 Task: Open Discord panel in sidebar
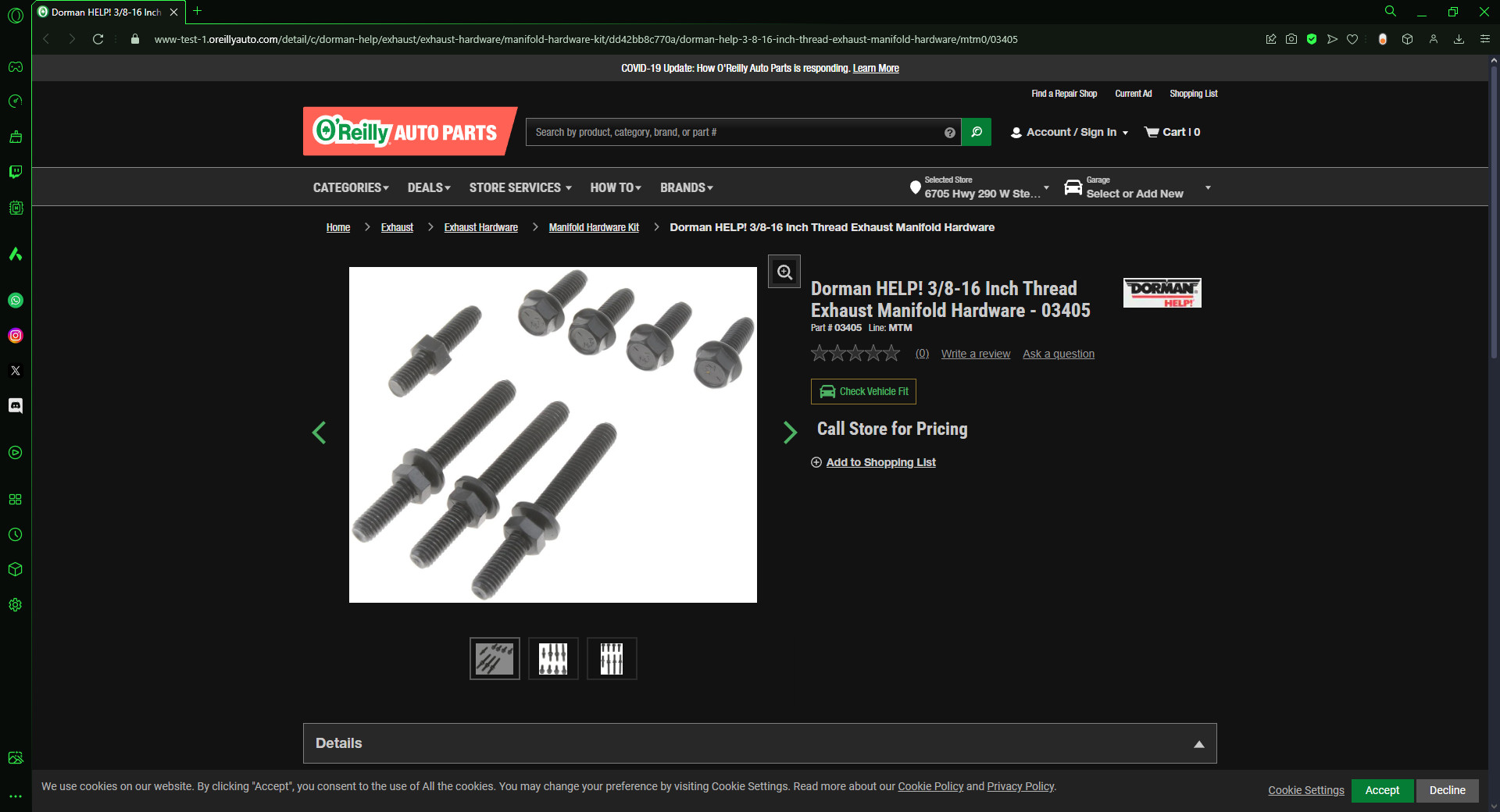pos(16,406)
